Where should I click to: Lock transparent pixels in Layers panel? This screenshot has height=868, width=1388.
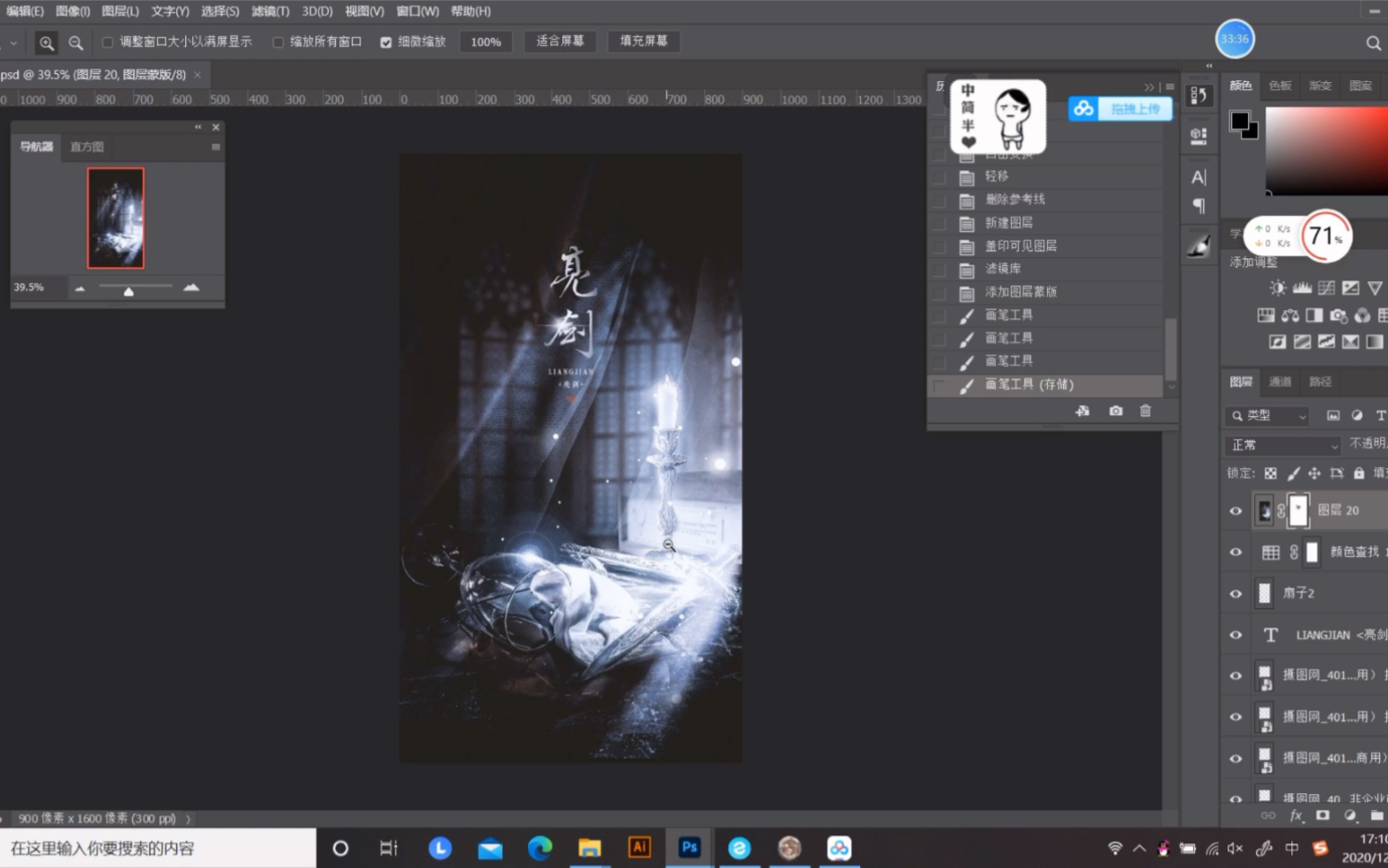click(1271, 473)
